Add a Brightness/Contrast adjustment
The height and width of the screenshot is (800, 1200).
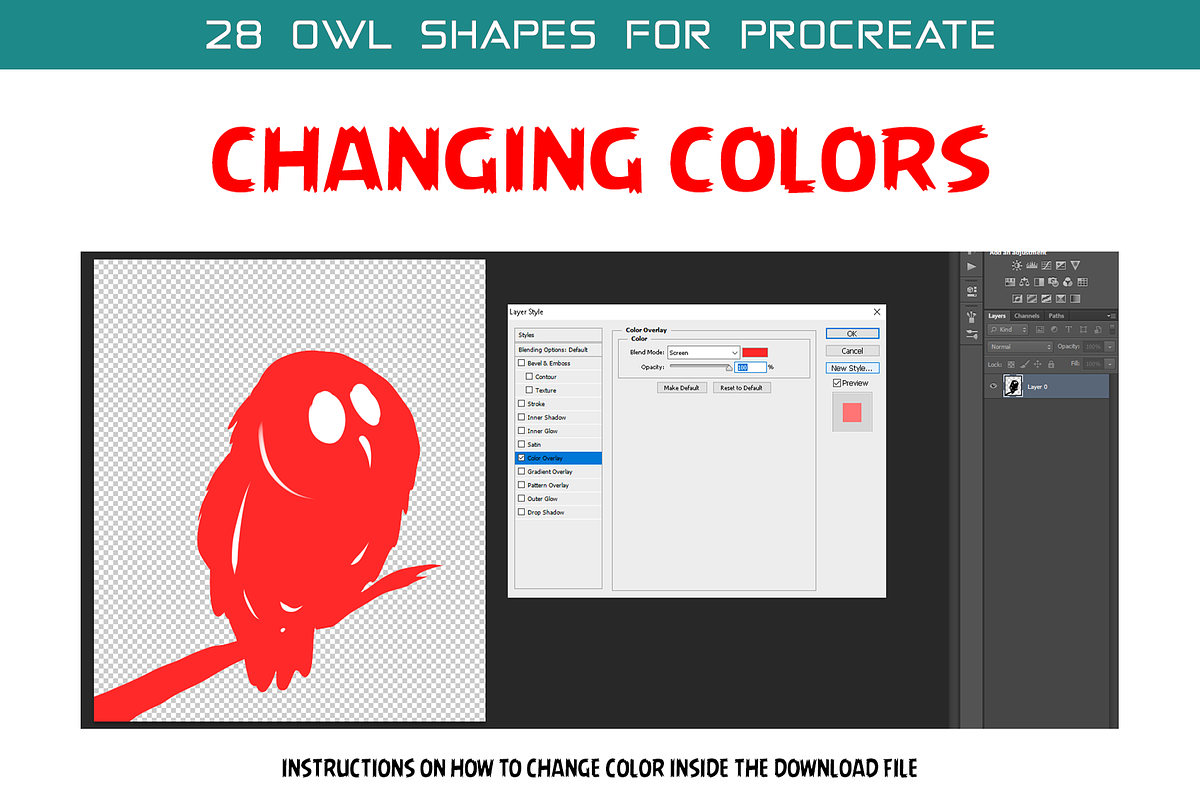point(1017,265)
